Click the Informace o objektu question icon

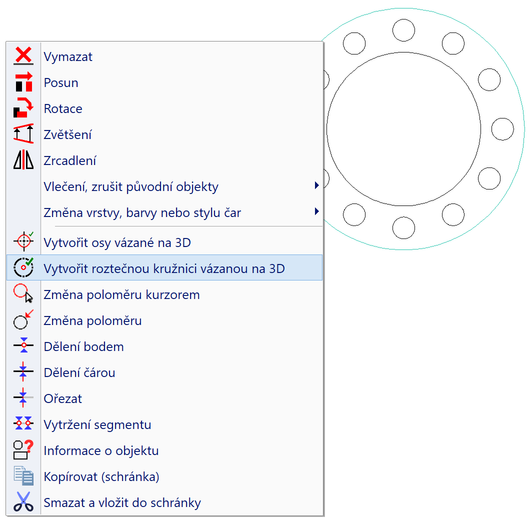click(23, 450)
